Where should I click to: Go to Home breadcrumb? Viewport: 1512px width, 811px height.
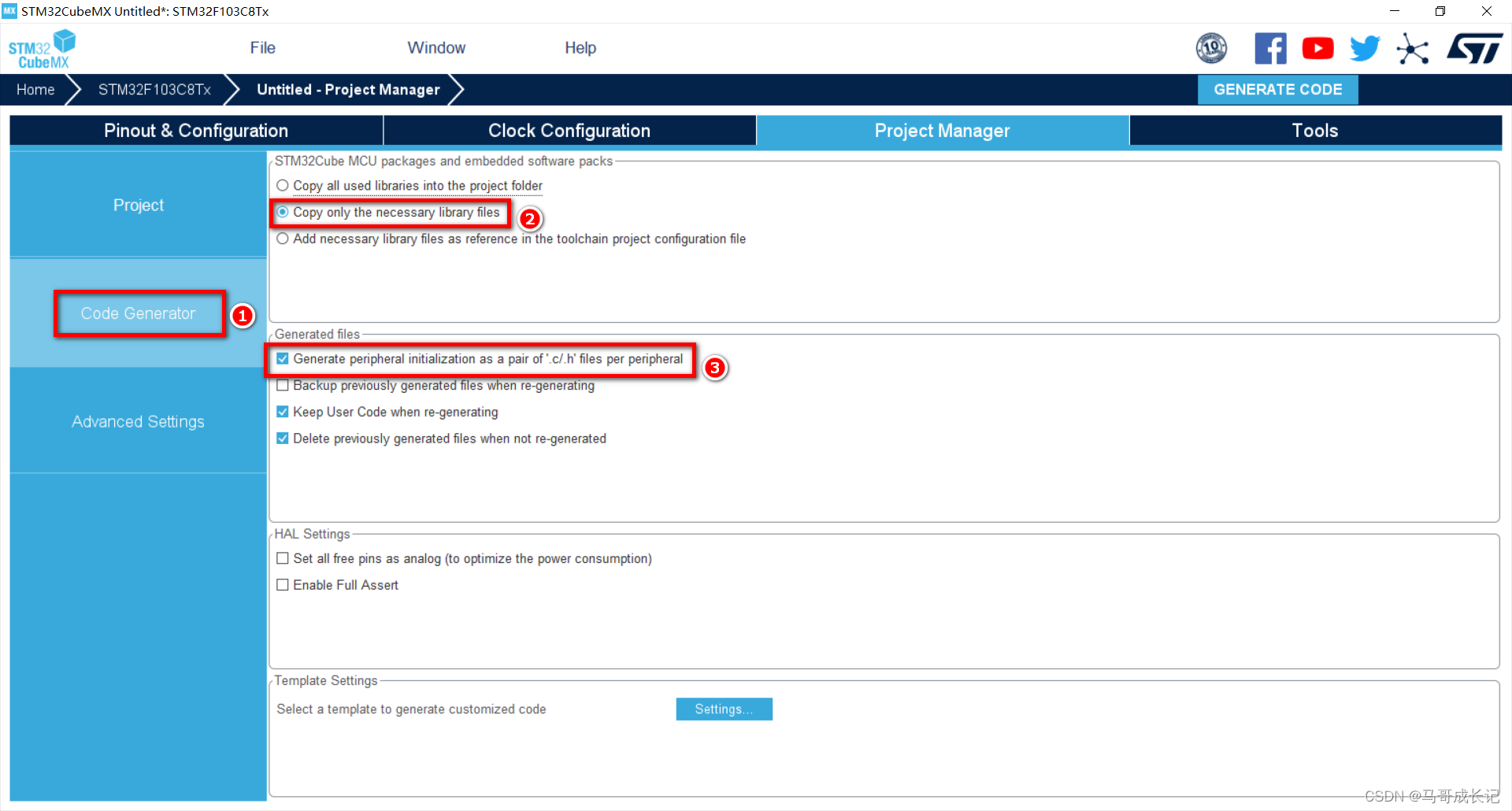pyautogui.click(x=35, y=90)
